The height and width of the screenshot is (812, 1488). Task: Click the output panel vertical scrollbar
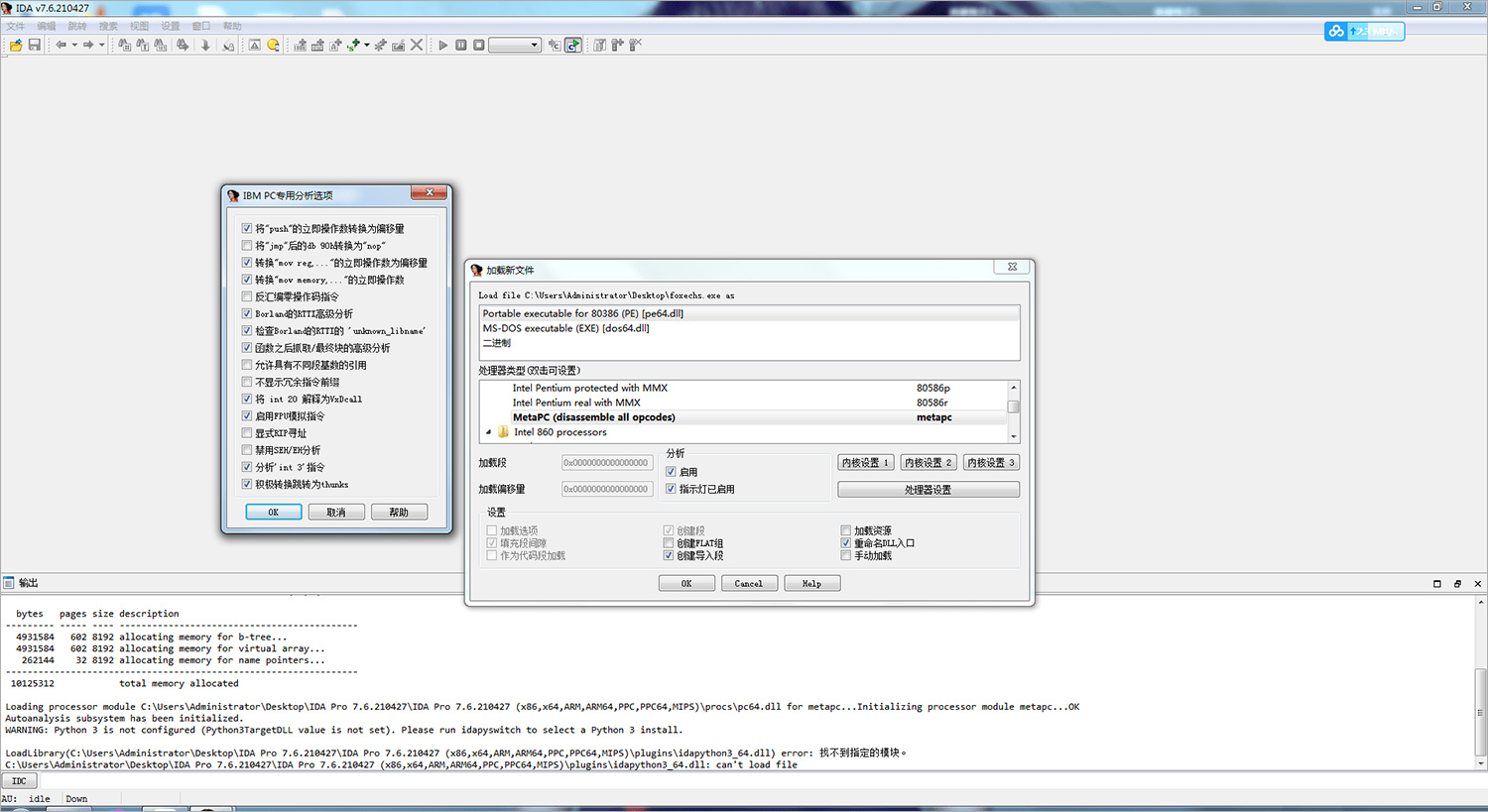1480,682
